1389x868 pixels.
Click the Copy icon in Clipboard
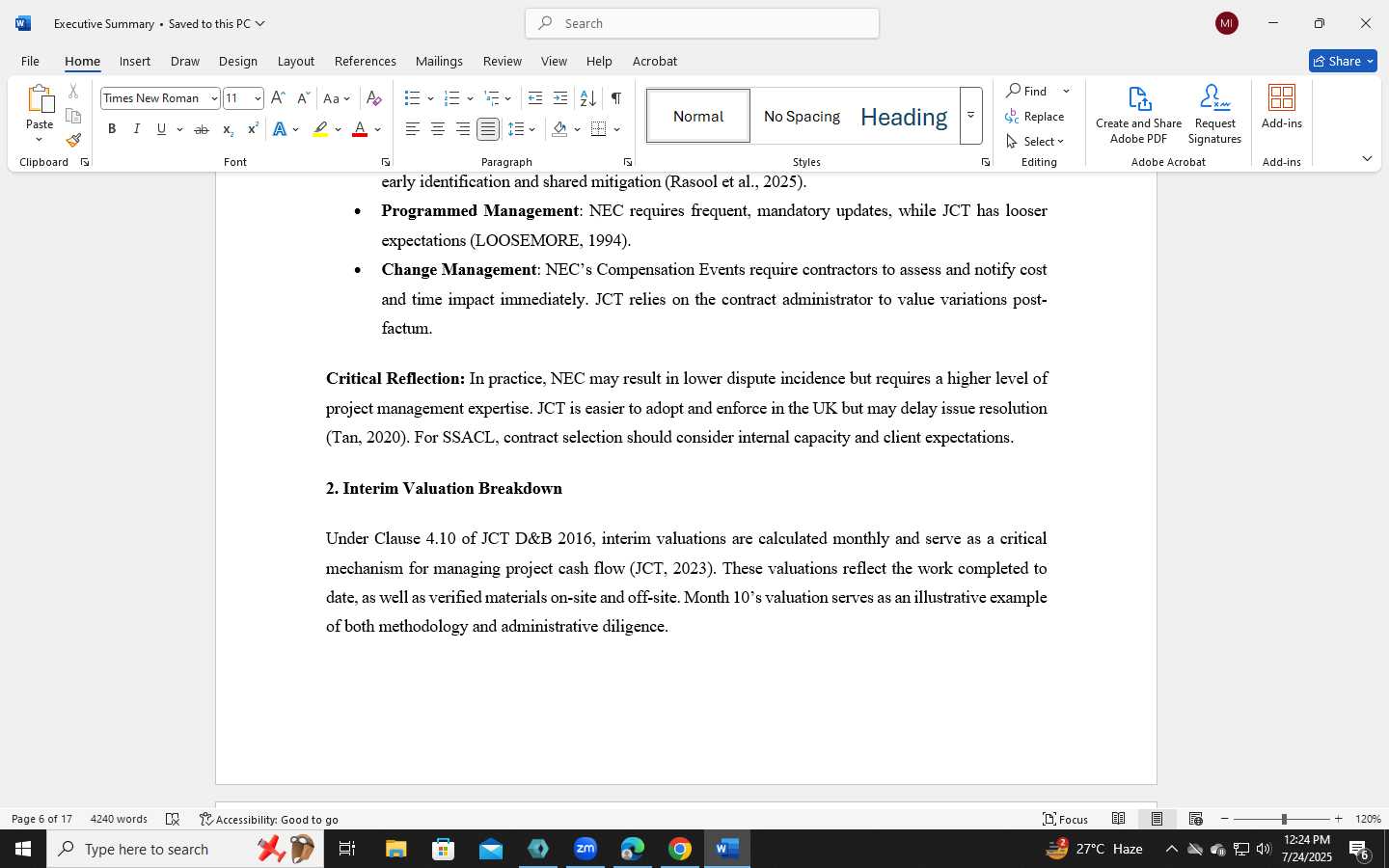tap(73, 116)
